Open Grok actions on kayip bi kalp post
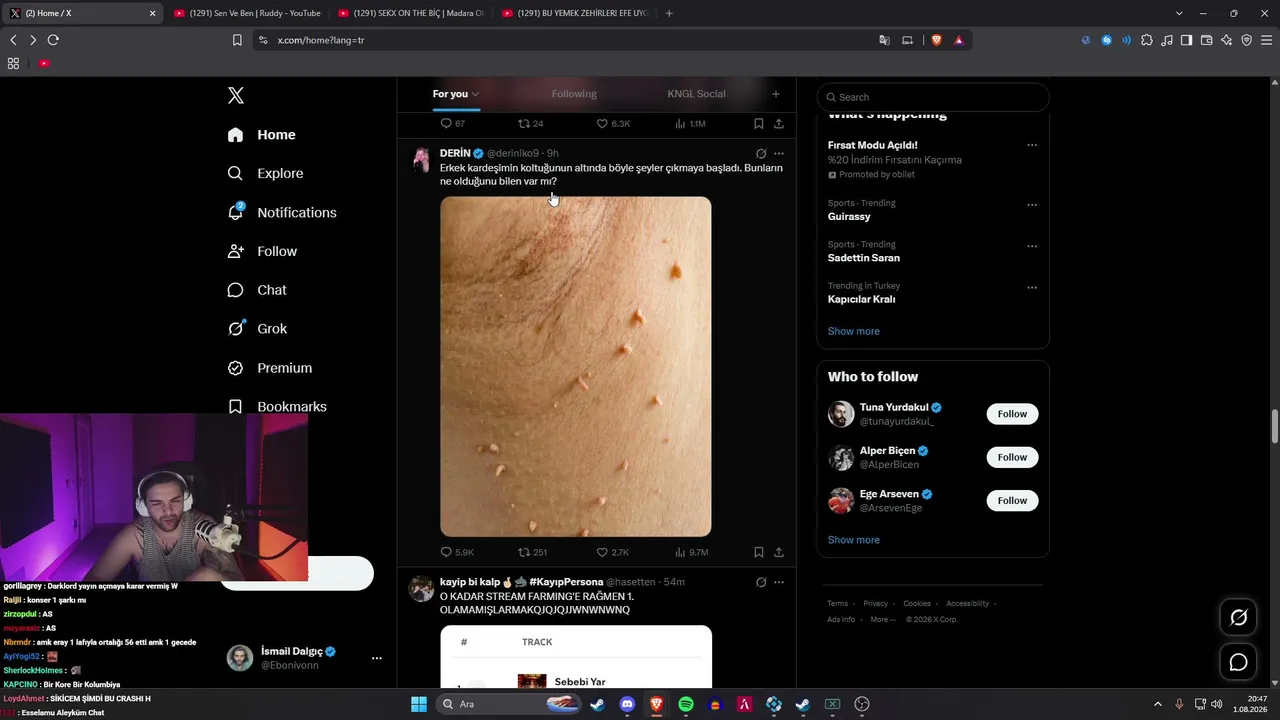This screenshot has height=720, width=1280. click(x=761, y=582)
